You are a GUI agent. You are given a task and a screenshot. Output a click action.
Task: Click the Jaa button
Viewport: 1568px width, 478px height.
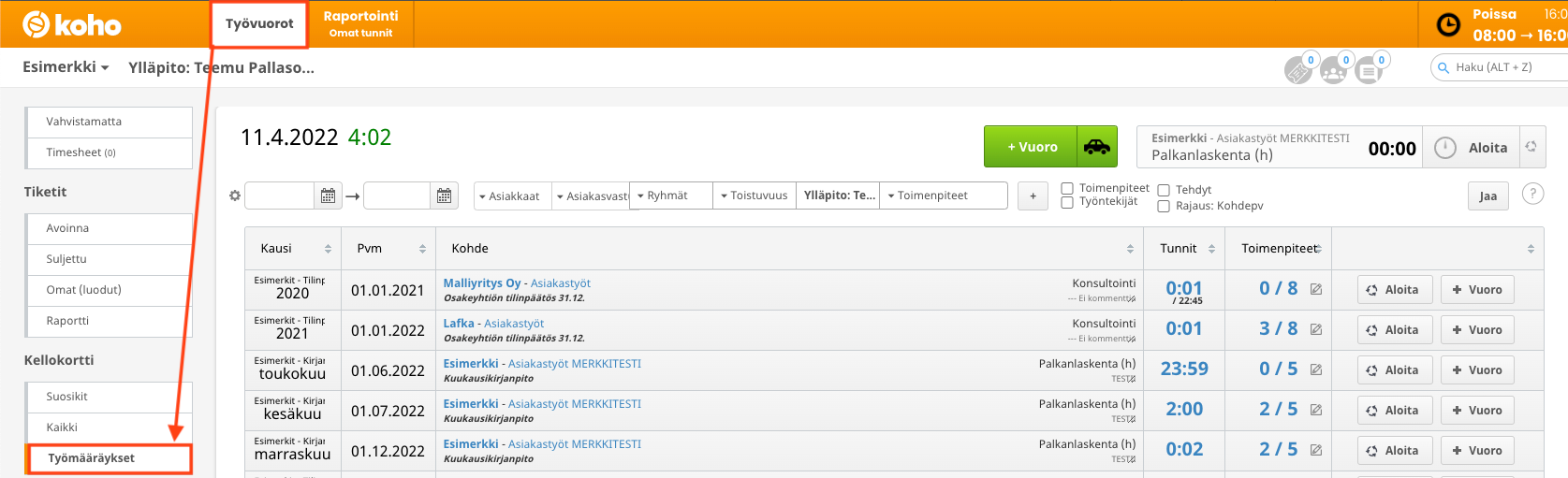click(1488, 196)
